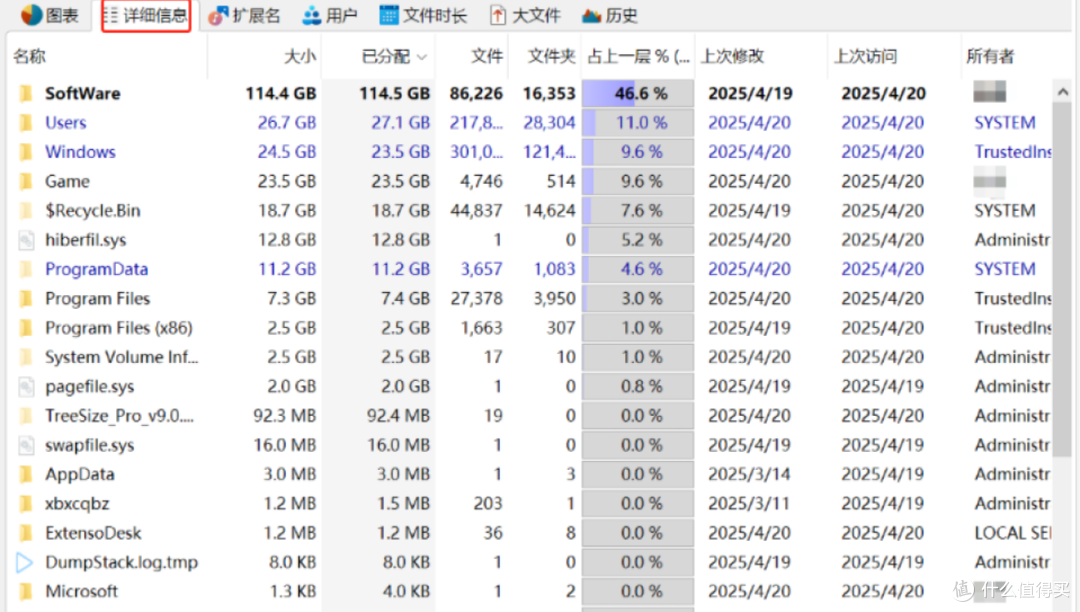Click the LOCAL SE owner cell

pyautogui.click(x=1012, y=534)
